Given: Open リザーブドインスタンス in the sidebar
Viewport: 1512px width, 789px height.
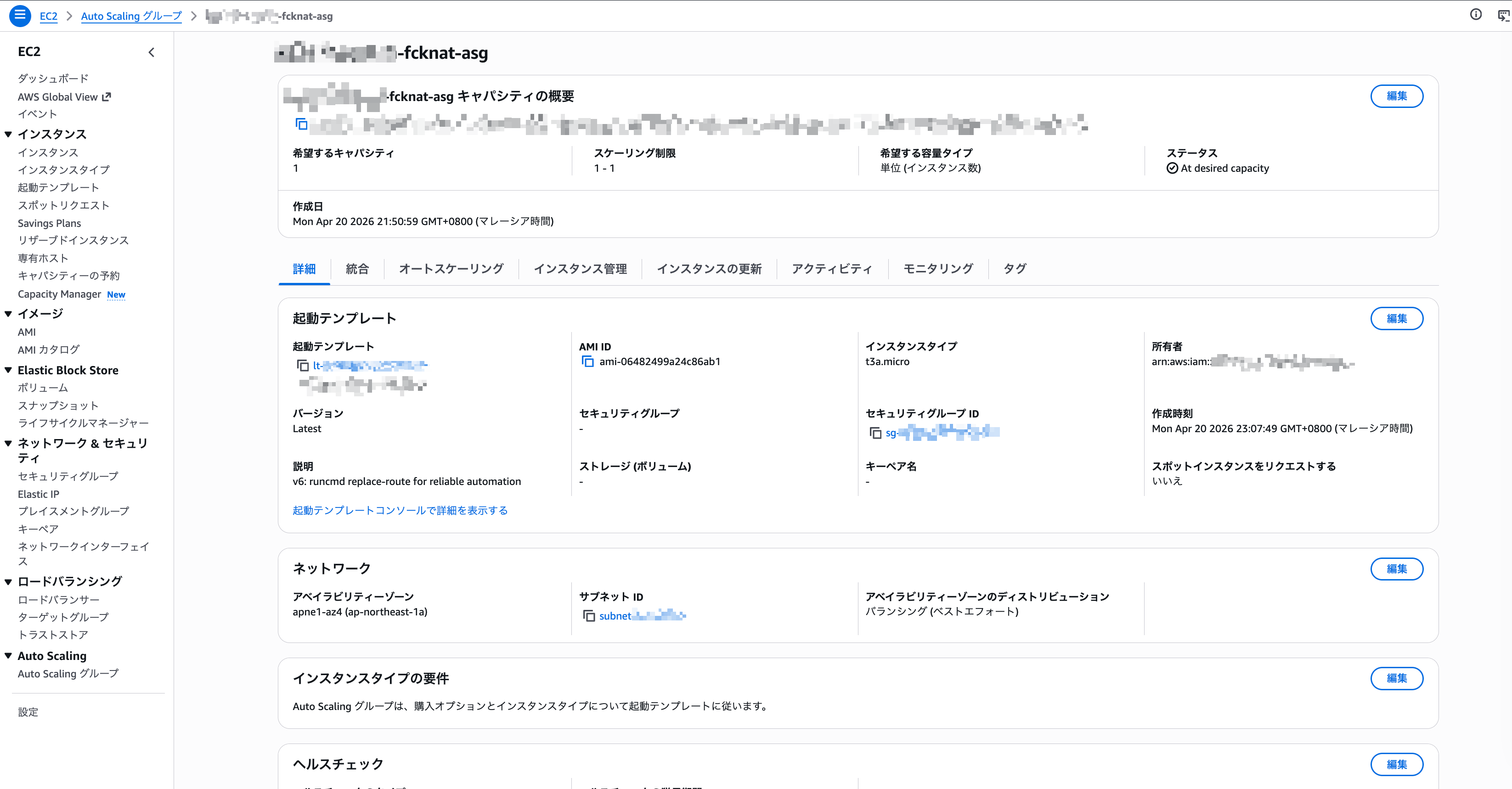Looking at the screenshot, I should point(73,240).
